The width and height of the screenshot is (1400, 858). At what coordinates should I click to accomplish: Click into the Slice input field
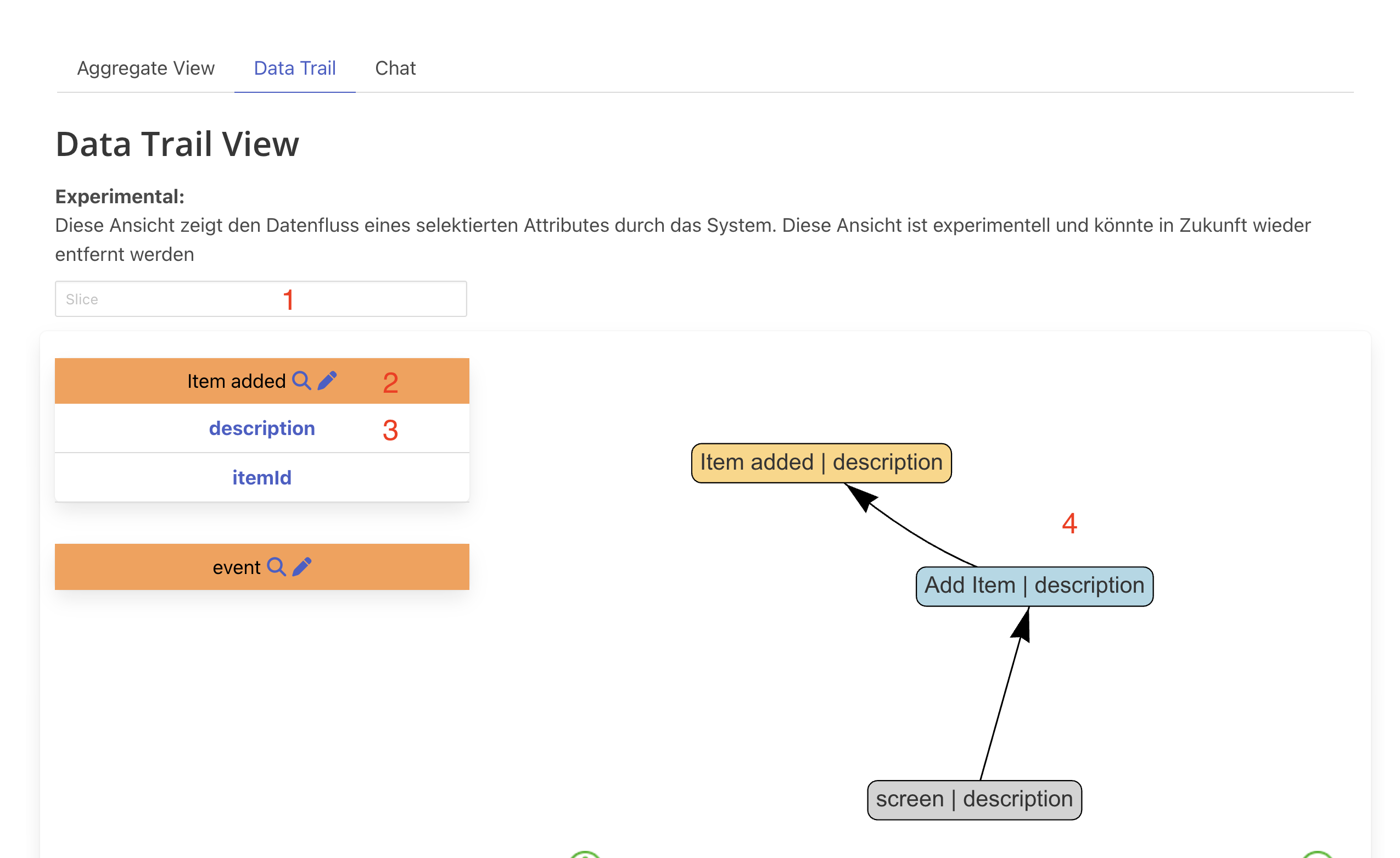point(170,299)
